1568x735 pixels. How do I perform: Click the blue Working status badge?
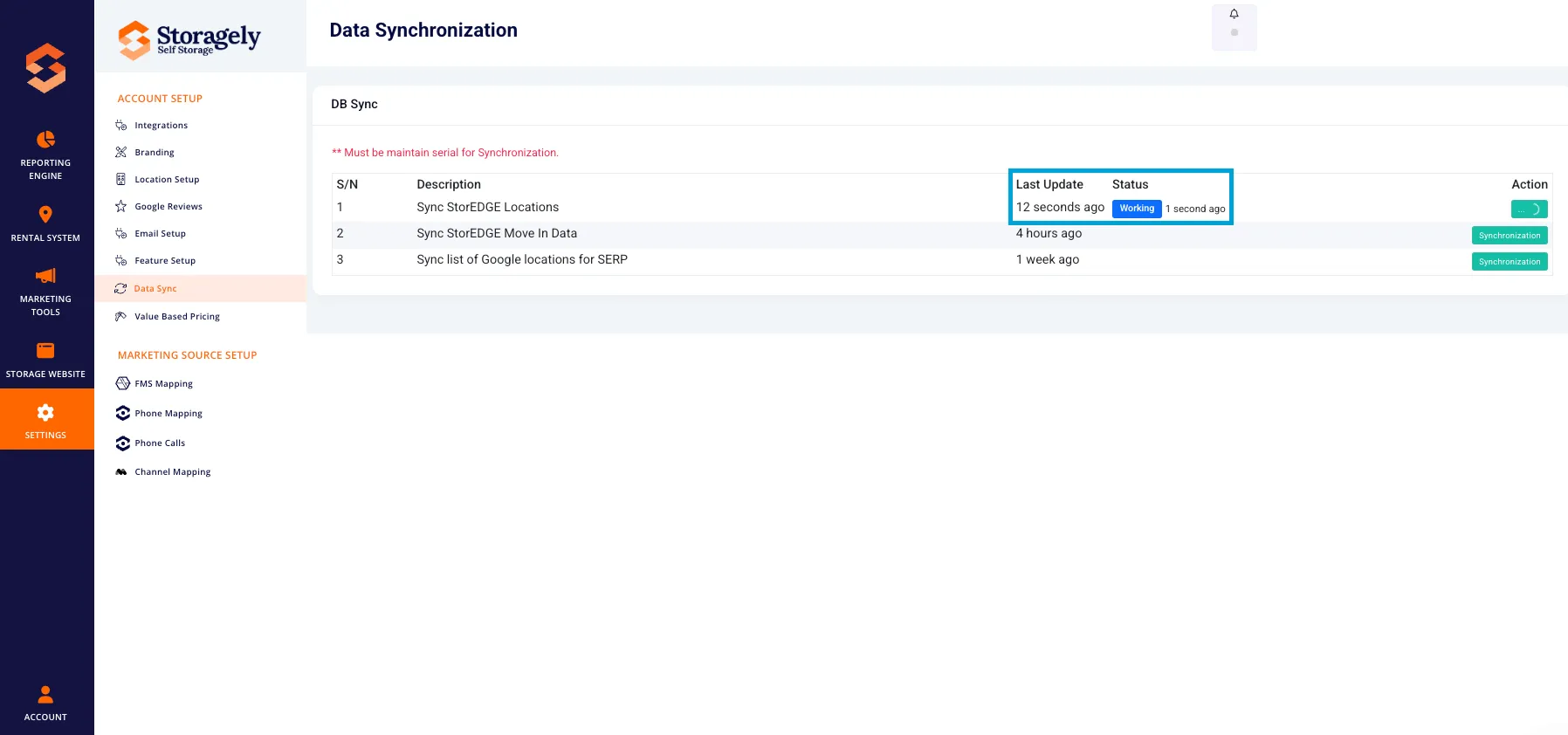pos(1137,209)
